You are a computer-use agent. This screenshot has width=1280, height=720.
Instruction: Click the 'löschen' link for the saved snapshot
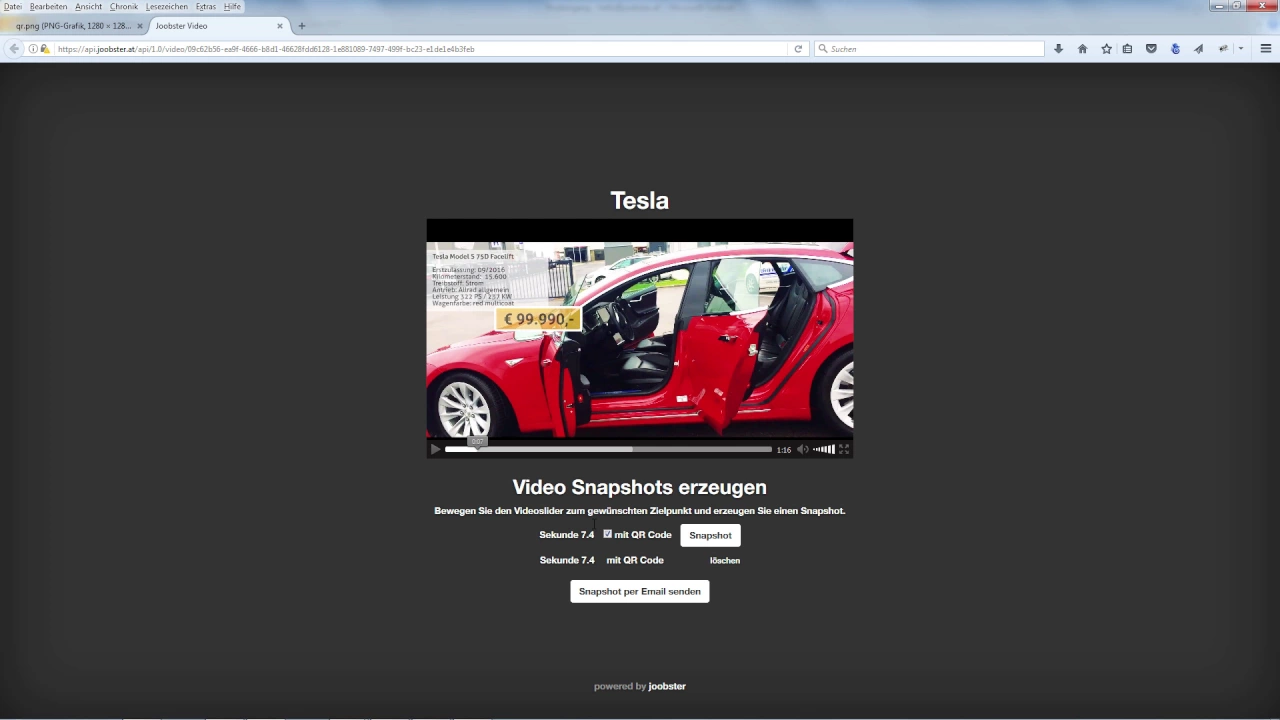tap(725, 561)
